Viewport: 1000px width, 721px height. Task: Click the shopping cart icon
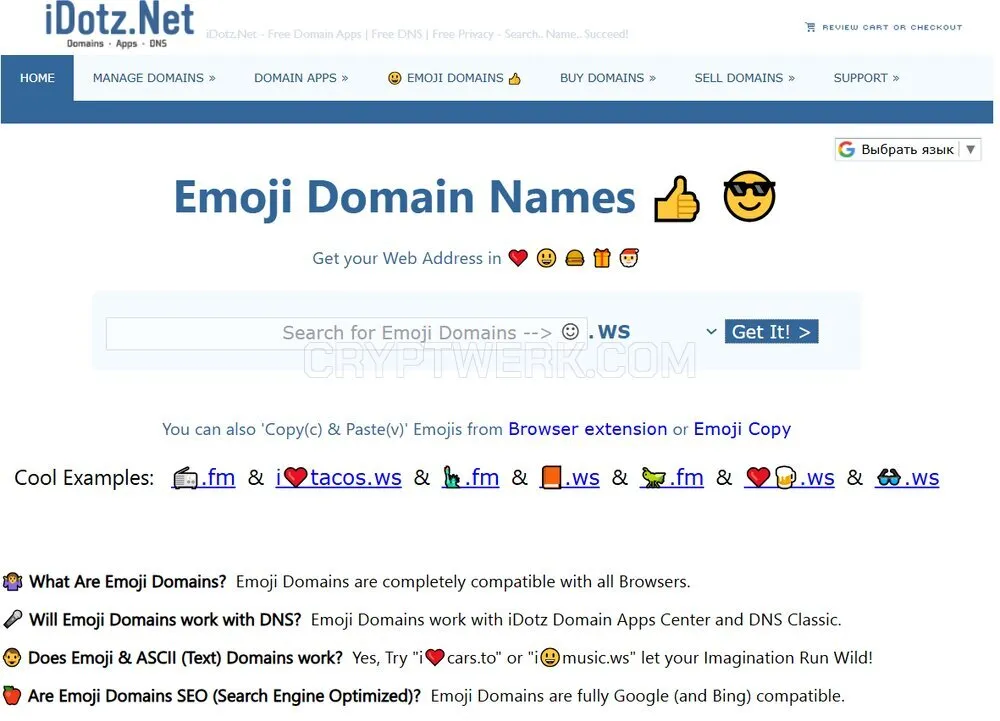pos(810,27)
